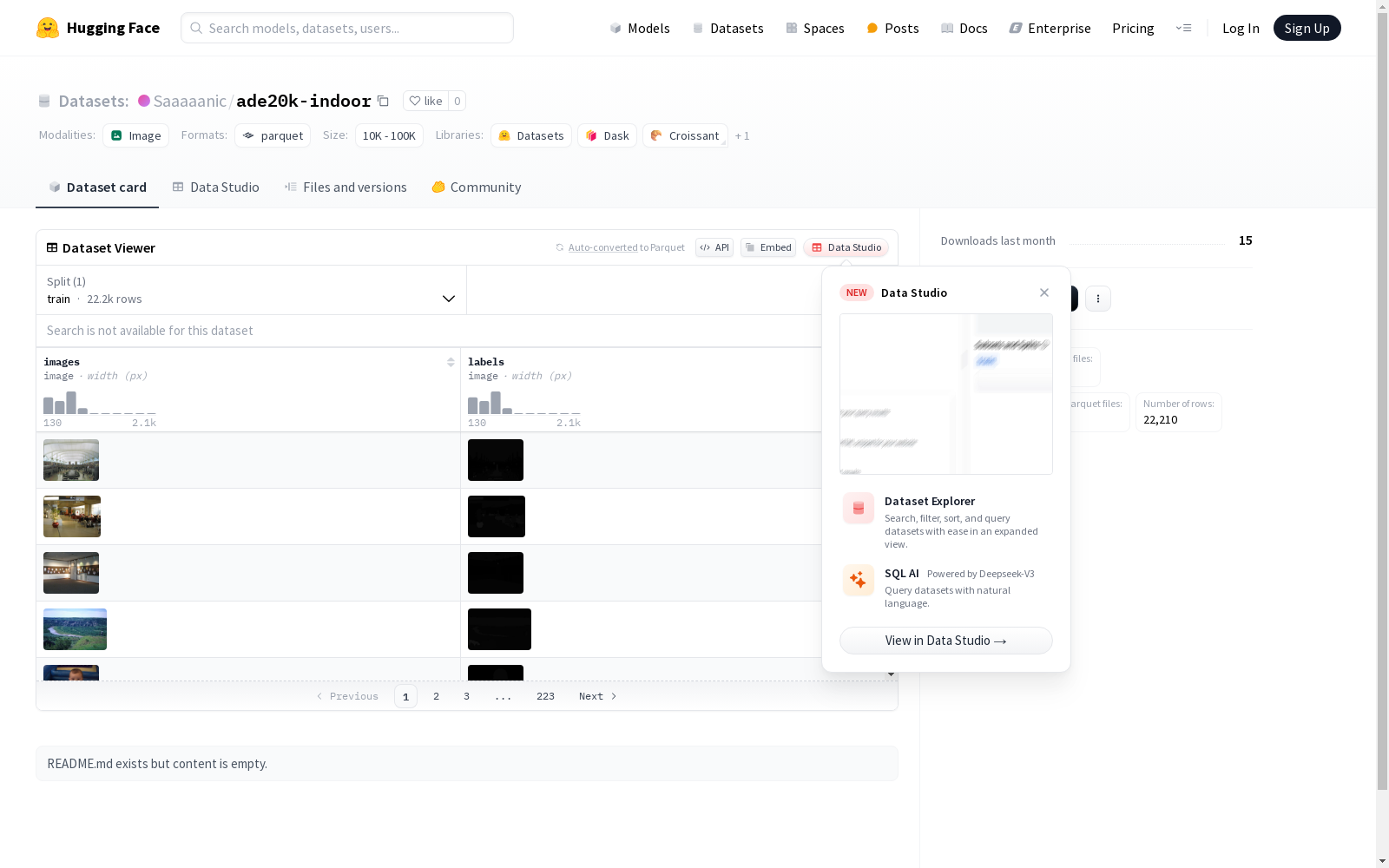Click the labels column width histogram
The width and height of the screenshot is (1389, 868).
click(x=524, y=402)
